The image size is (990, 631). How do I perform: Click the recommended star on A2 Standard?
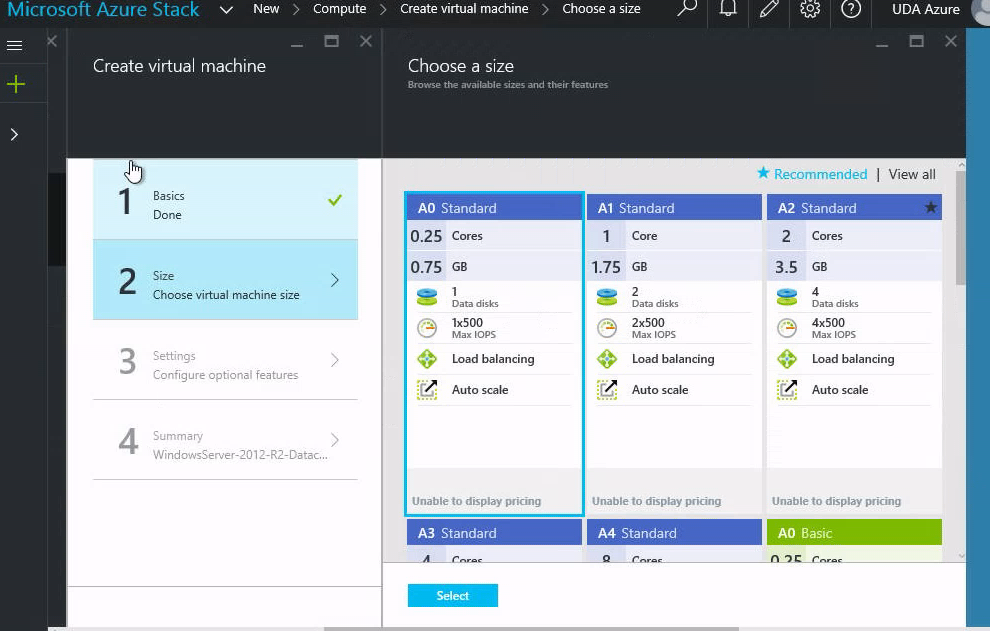(931, 207)
